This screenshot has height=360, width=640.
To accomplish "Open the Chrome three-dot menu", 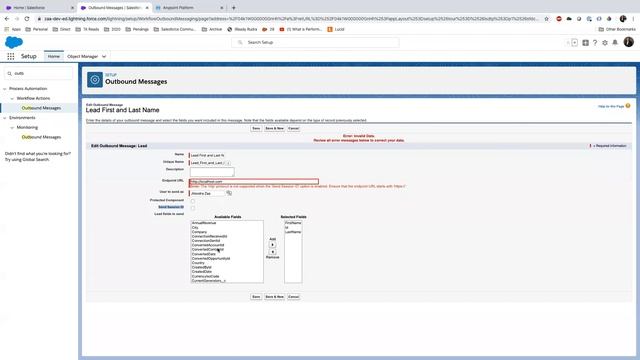I will point(633,19).
